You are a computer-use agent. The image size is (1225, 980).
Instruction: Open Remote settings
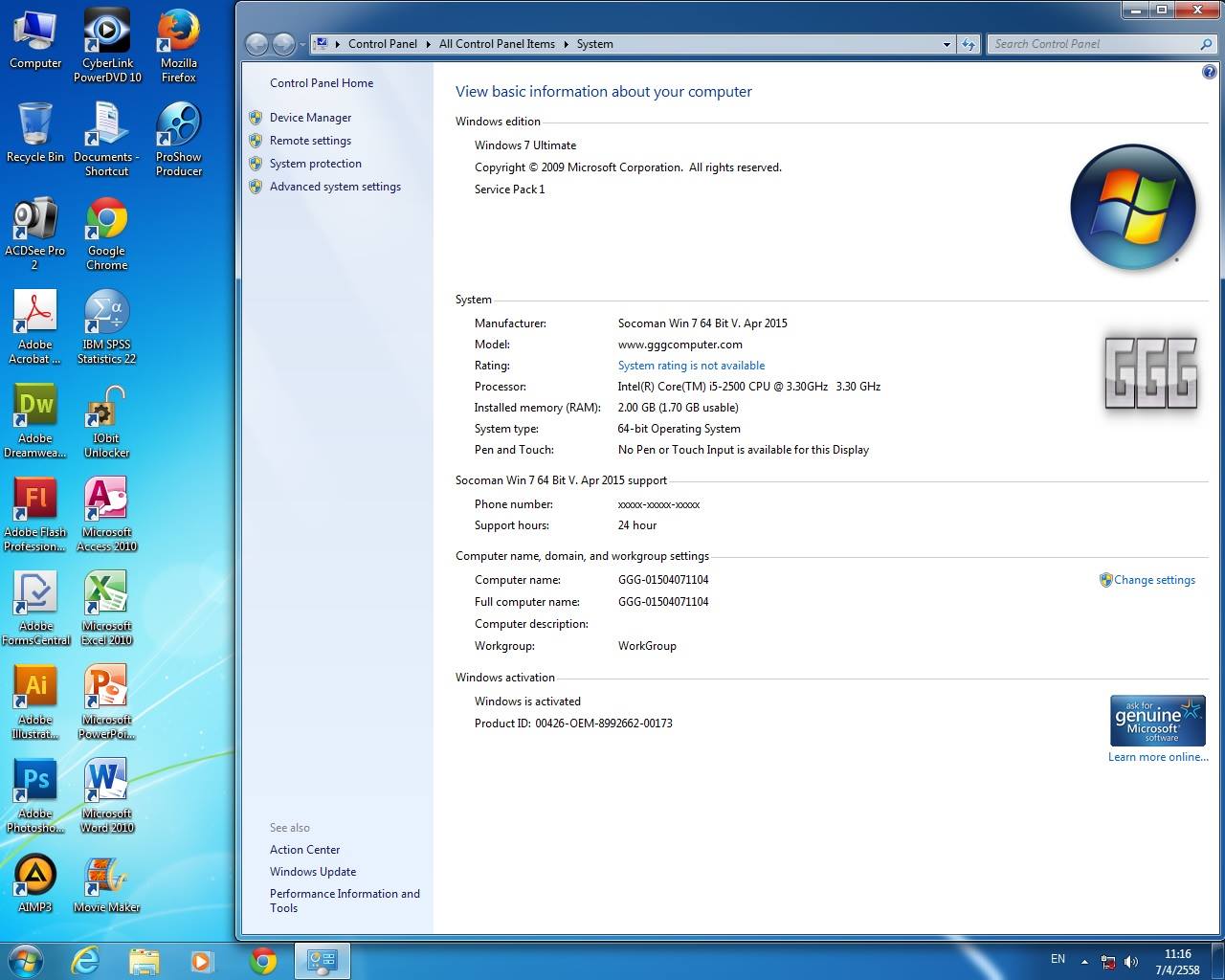[x=310, y=141]
